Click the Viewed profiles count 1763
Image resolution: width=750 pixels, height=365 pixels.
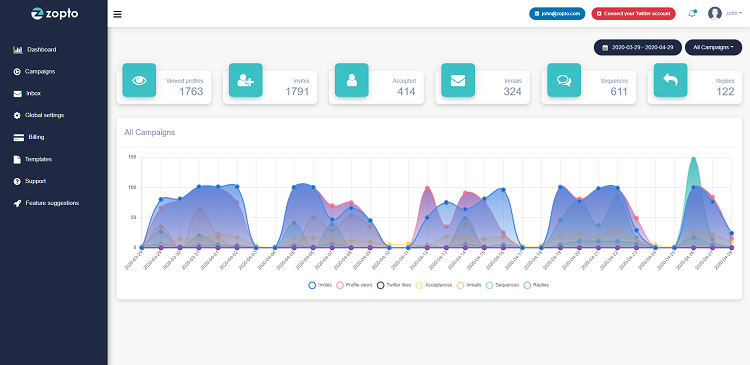(191, 92)
